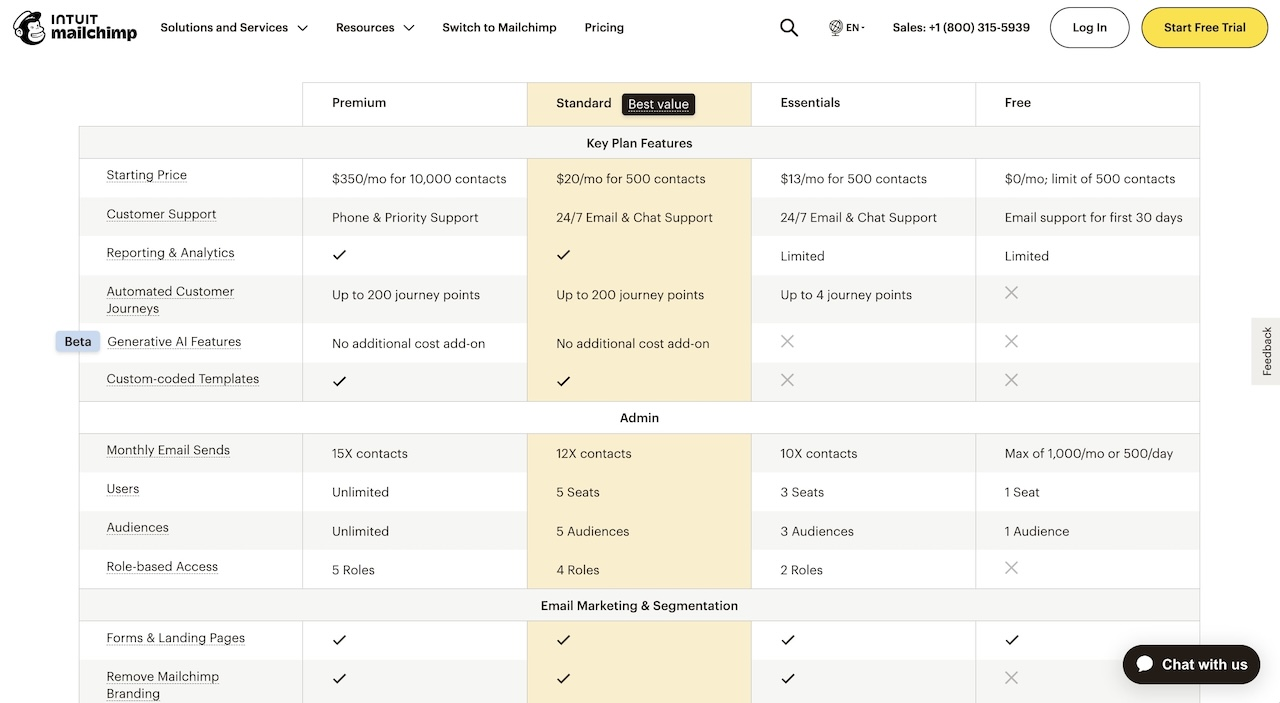Click the X in Free Role-based Access
This screenshot has height=703, width=1280.
(1011, 568)
